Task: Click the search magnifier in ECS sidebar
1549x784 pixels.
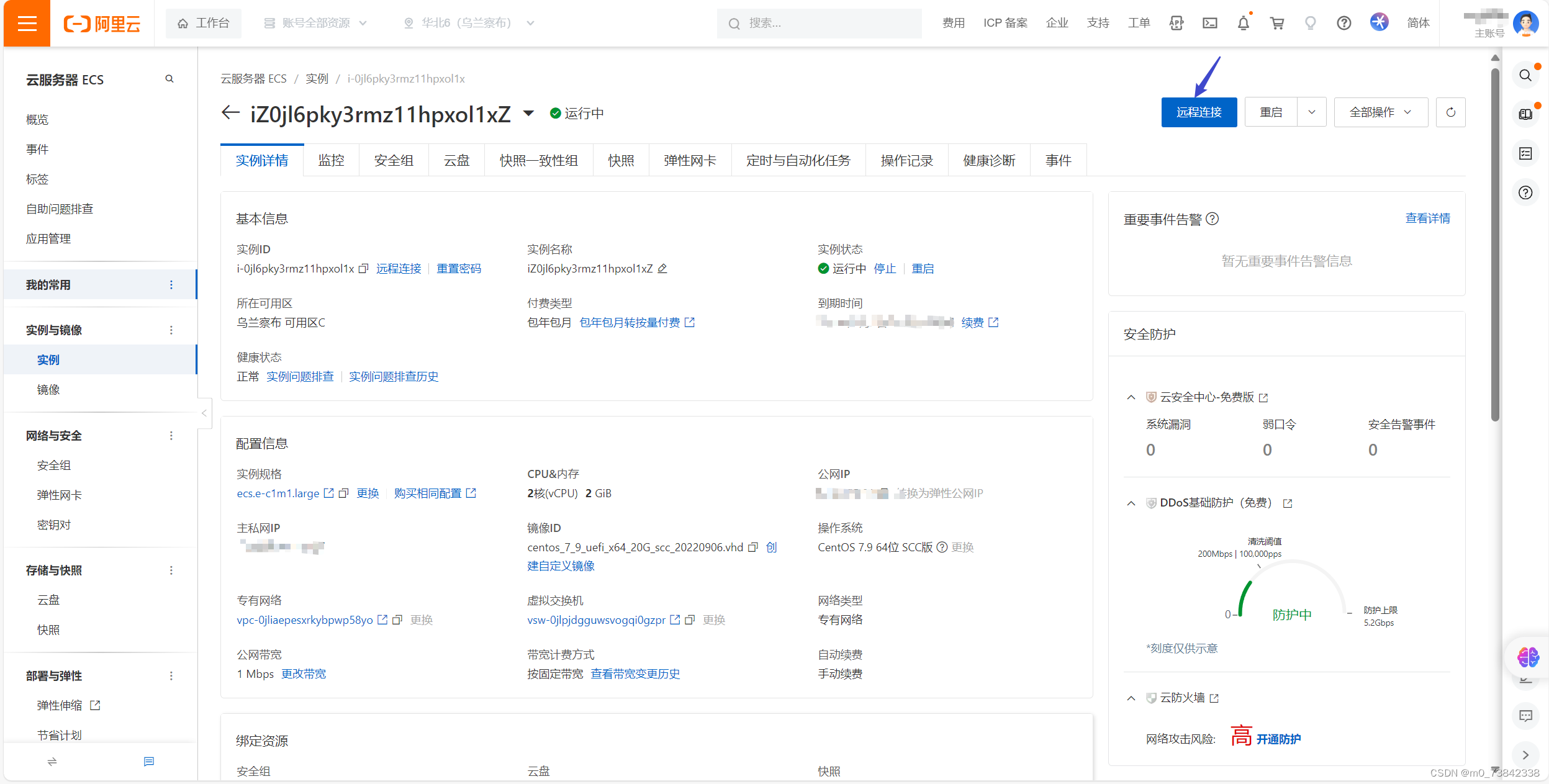Action: point(169,79)
